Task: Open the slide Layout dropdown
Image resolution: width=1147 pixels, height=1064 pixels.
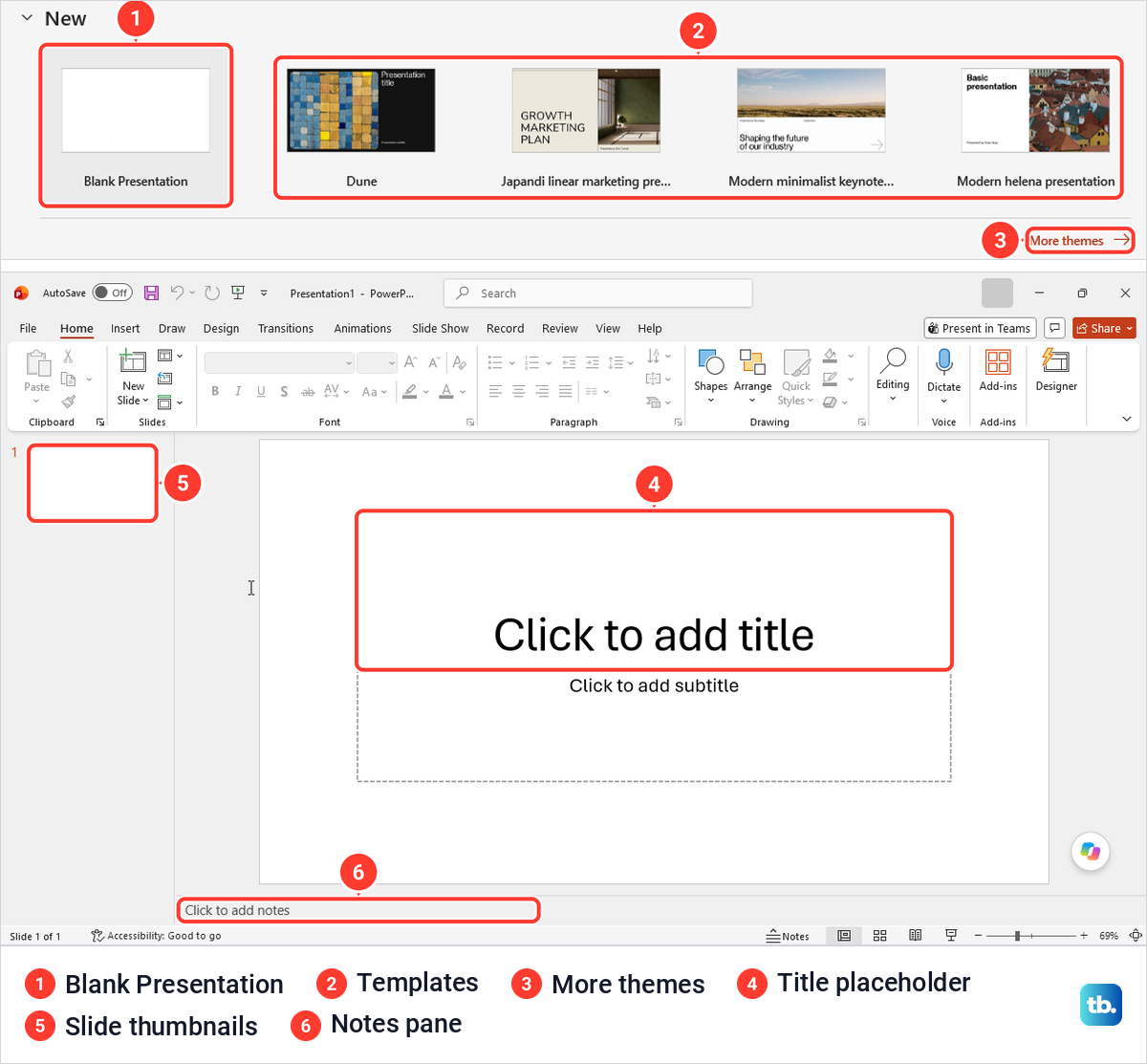Action: pyautogui.click(x=170, y=356)
